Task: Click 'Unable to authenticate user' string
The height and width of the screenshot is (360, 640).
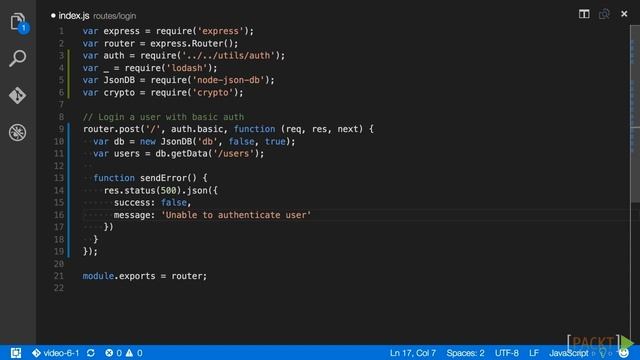Action: point(236,215)
